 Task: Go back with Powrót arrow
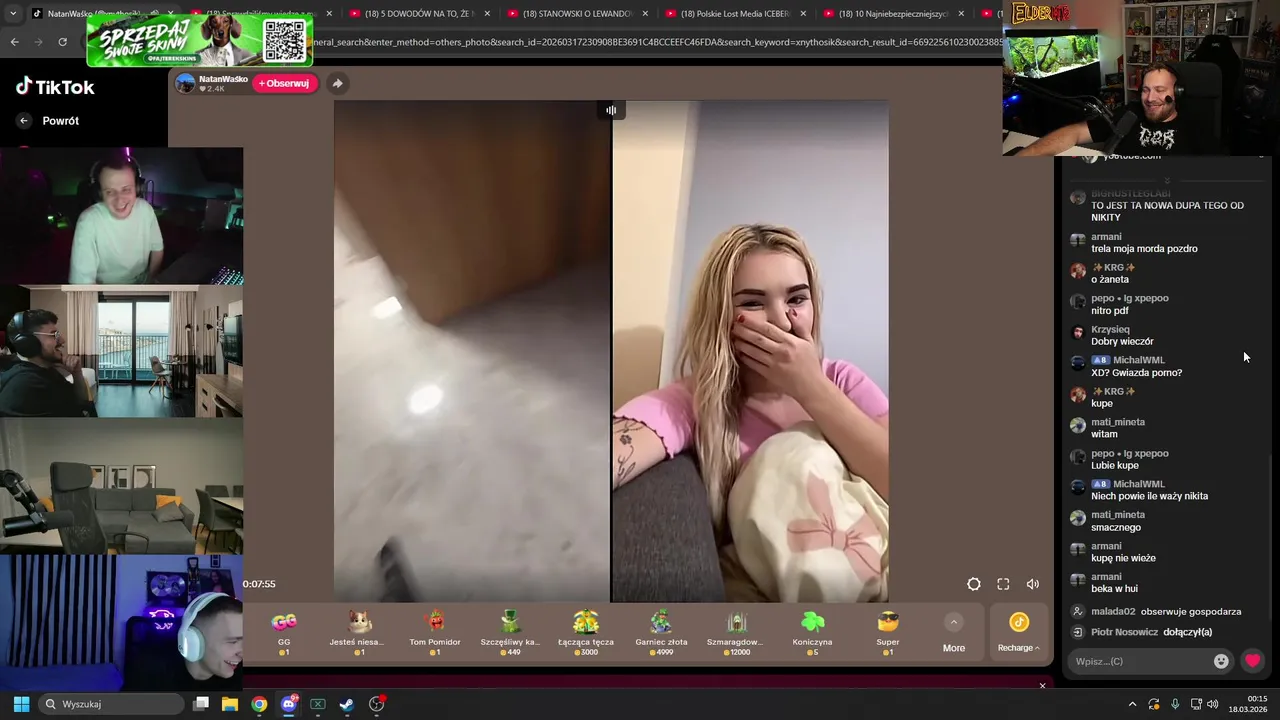(x=24, y=121)
